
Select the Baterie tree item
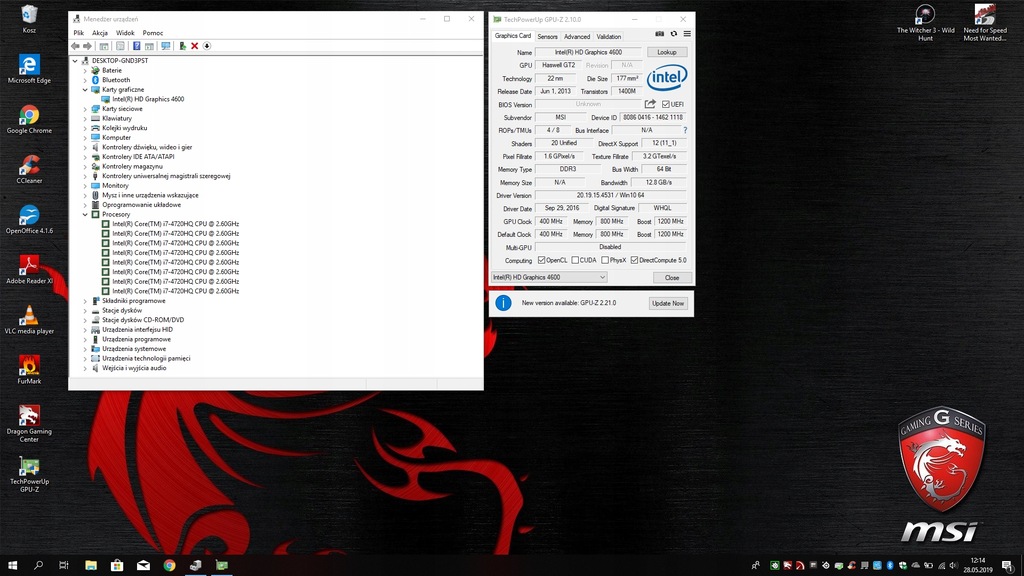point(112,71)
